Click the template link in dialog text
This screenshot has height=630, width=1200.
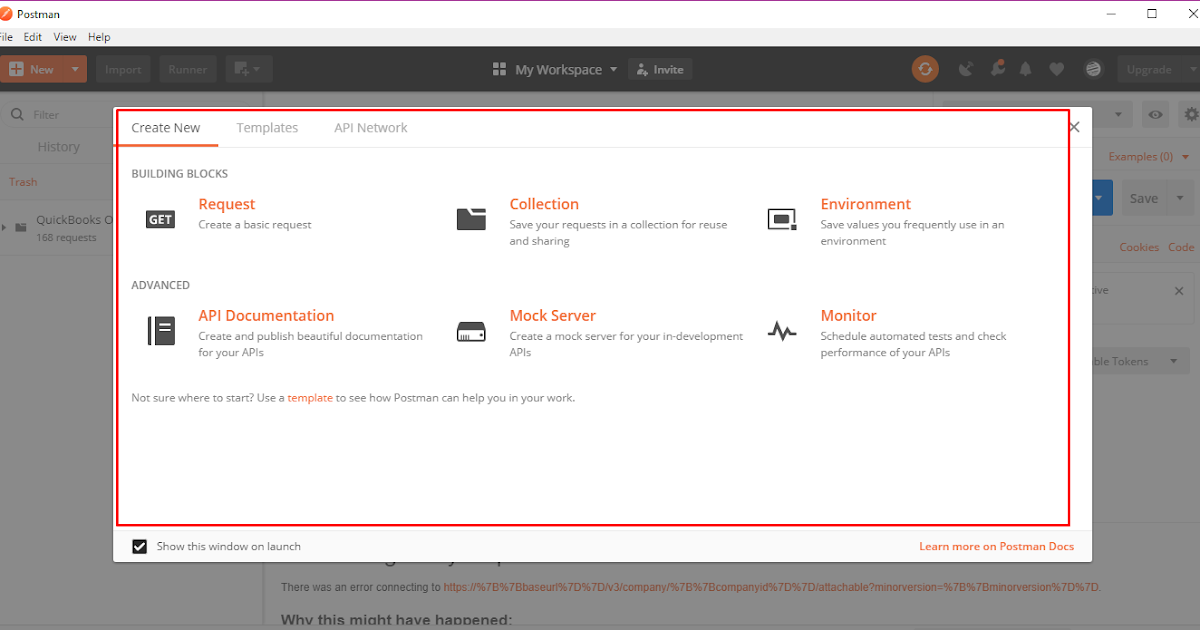(x=310, y=397)
